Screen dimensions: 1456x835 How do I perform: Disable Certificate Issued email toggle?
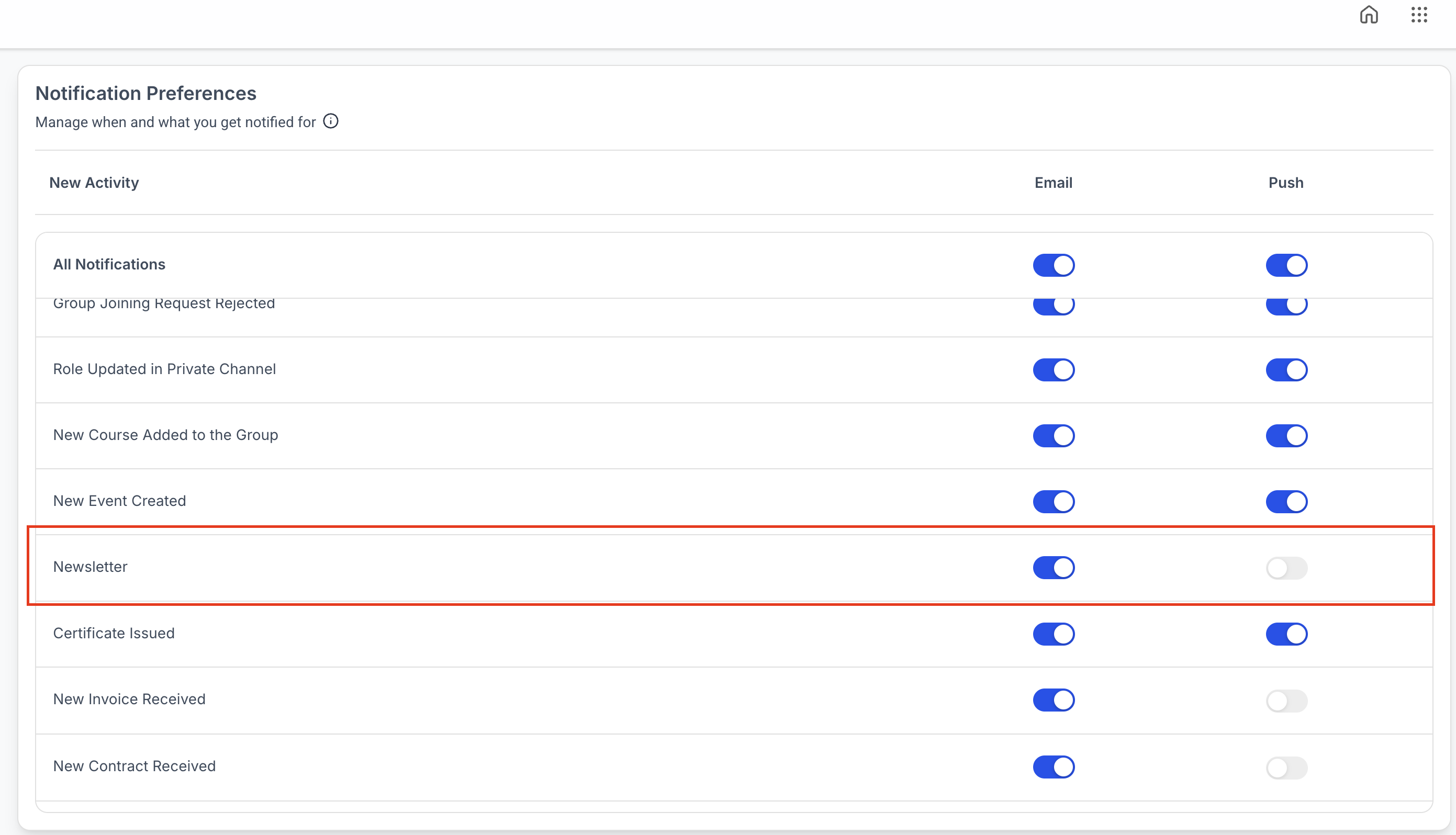[x=1054, y=634]
